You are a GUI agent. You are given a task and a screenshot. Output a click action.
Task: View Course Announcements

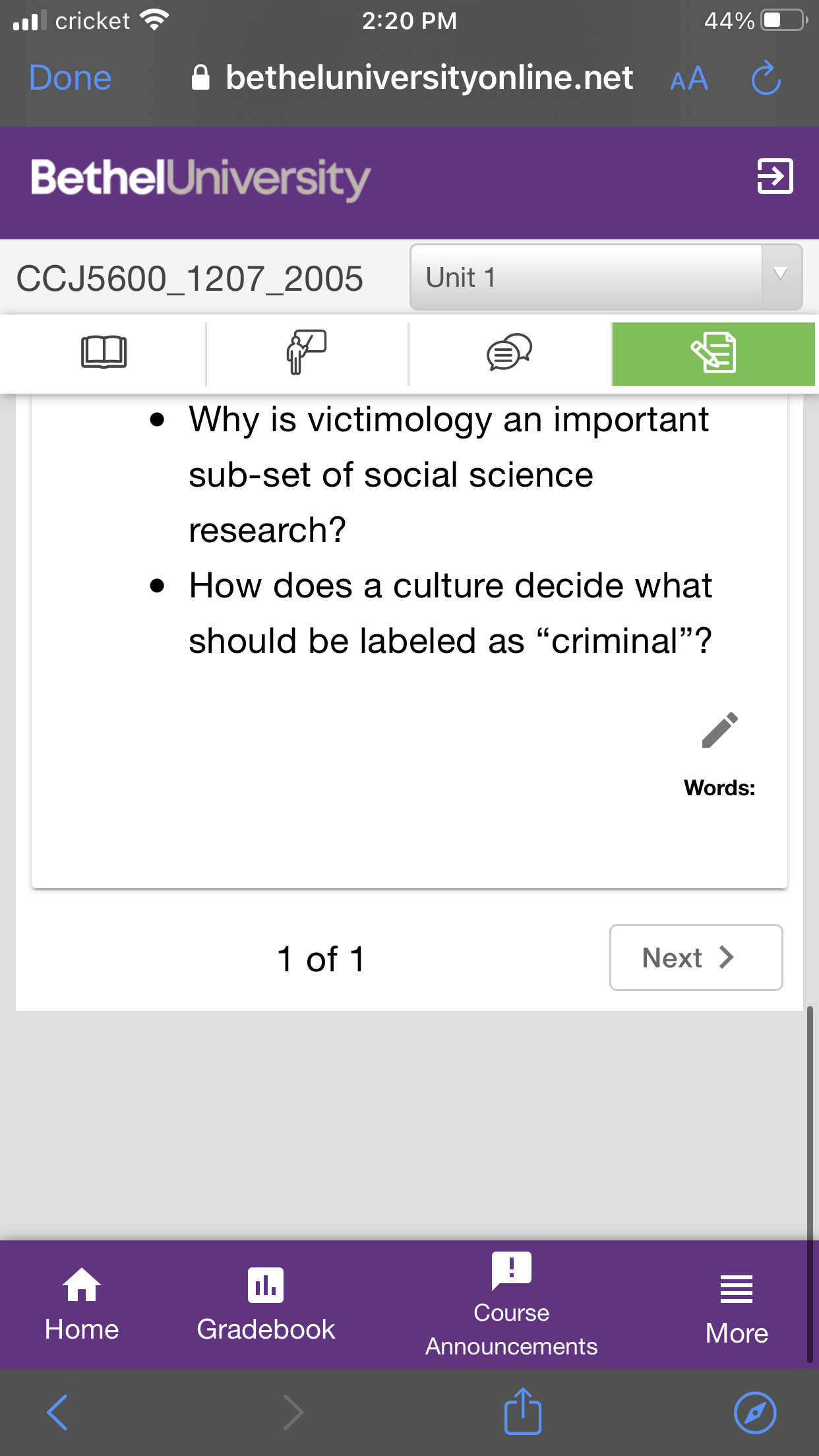pyautogui.click(x=511, y=1305)
